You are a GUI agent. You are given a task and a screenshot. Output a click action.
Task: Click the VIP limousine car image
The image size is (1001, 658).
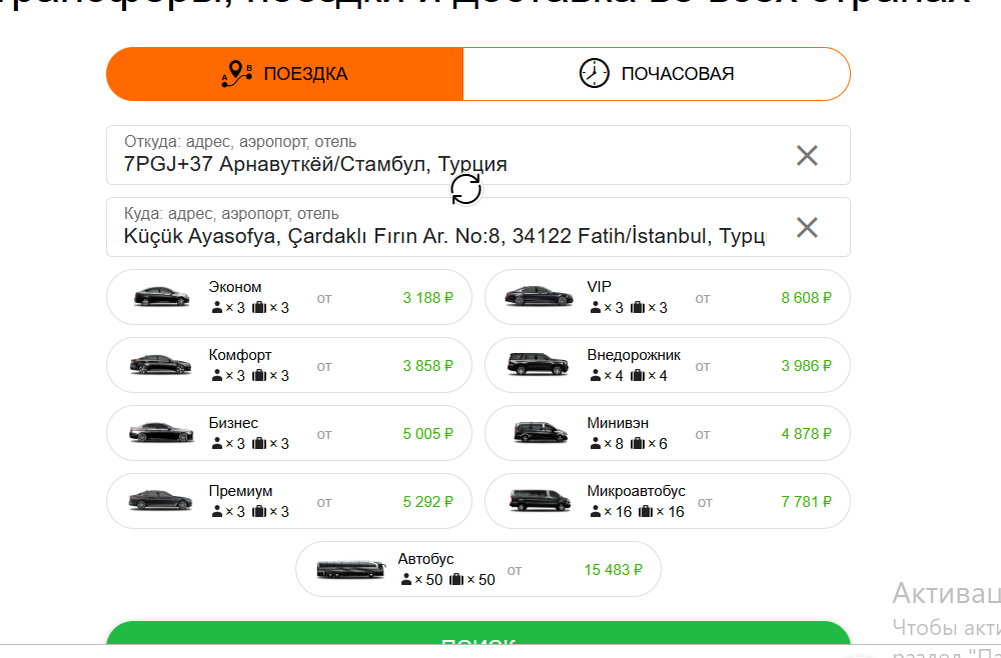539,296
